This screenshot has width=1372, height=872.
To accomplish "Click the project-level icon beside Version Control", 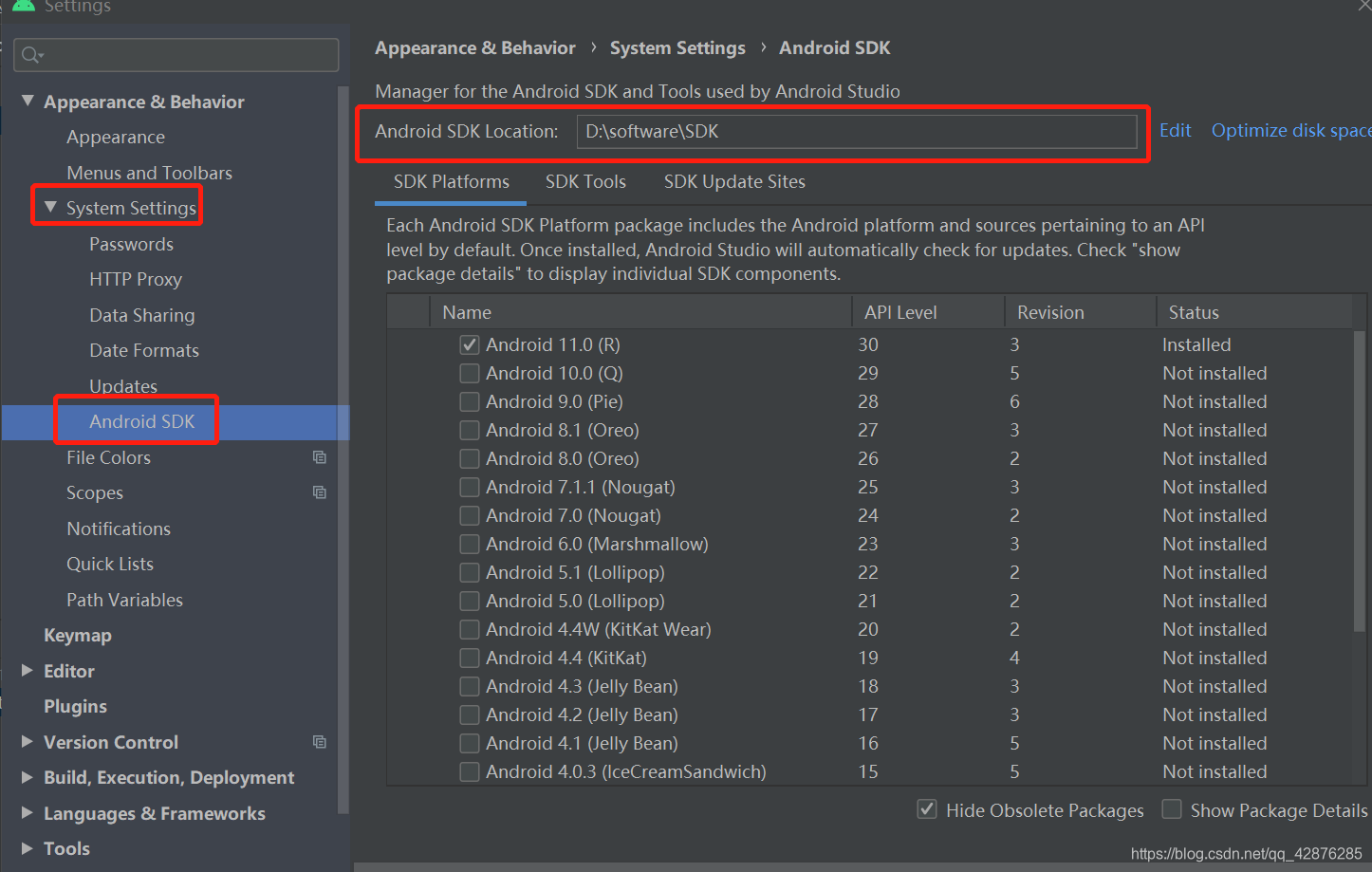I will coord(320,742).
